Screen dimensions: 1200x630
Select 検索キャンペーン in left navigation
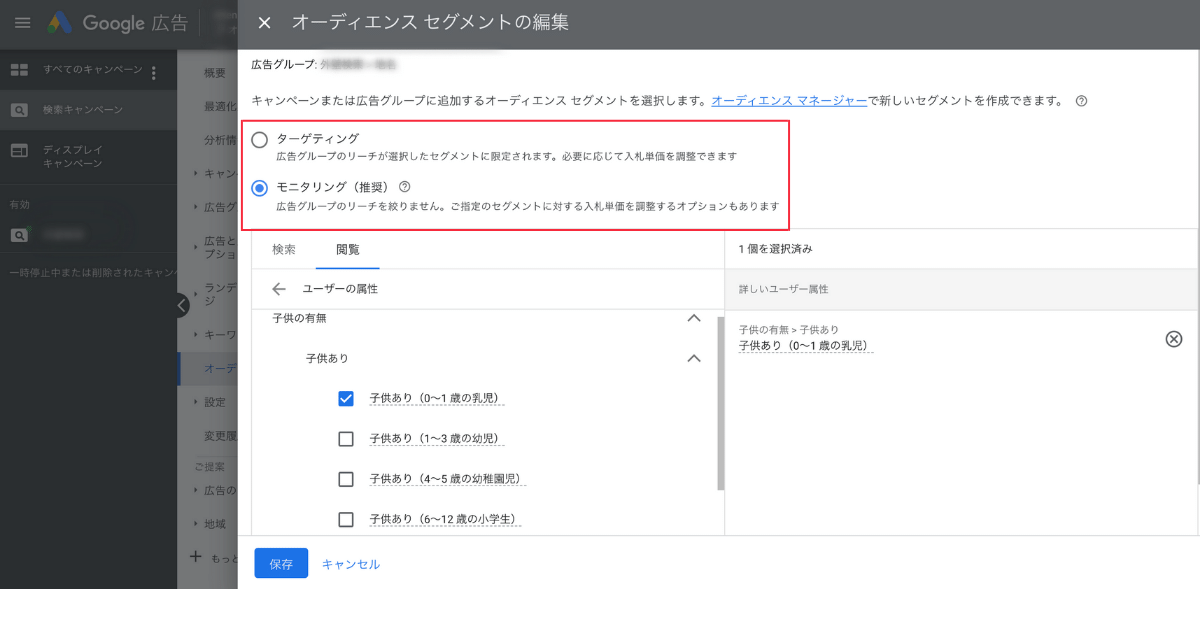(83, 110)
